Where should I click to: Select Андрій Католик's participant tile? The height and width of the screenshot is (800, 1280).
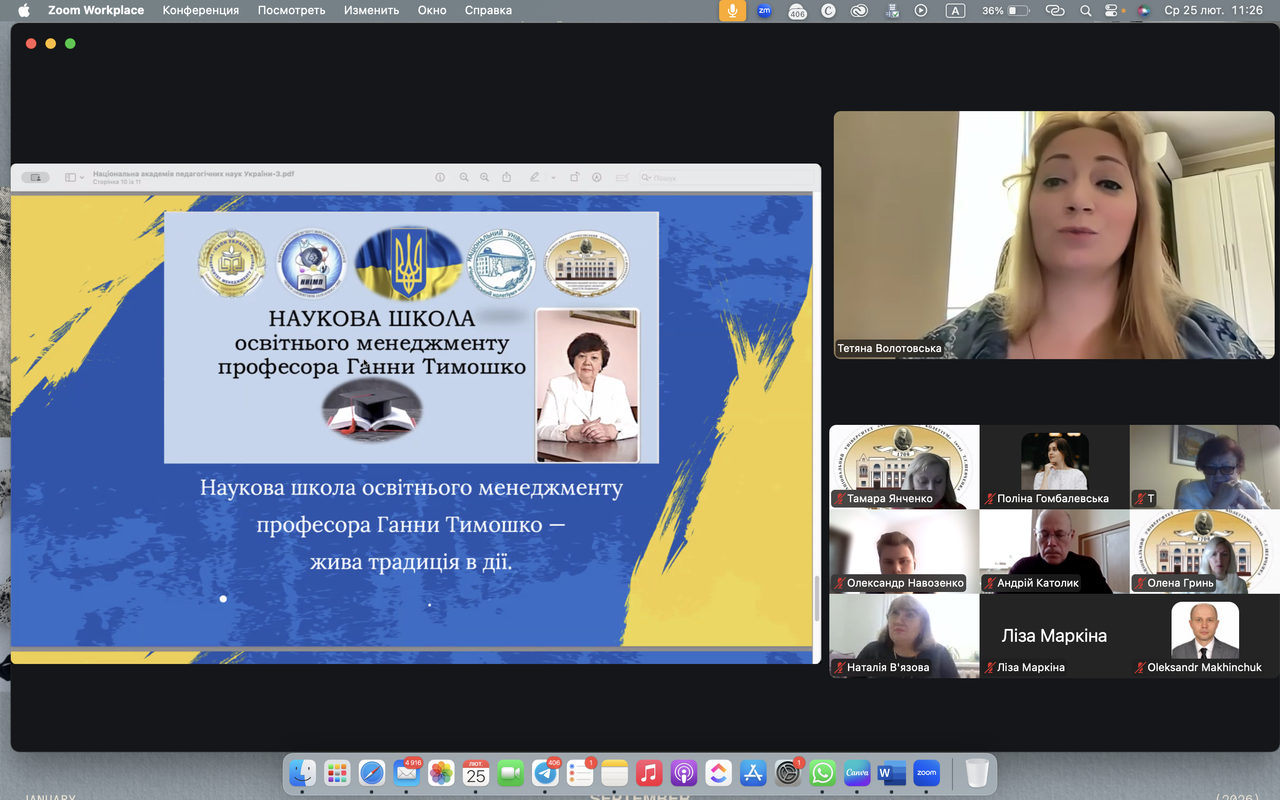(1054, 551)
